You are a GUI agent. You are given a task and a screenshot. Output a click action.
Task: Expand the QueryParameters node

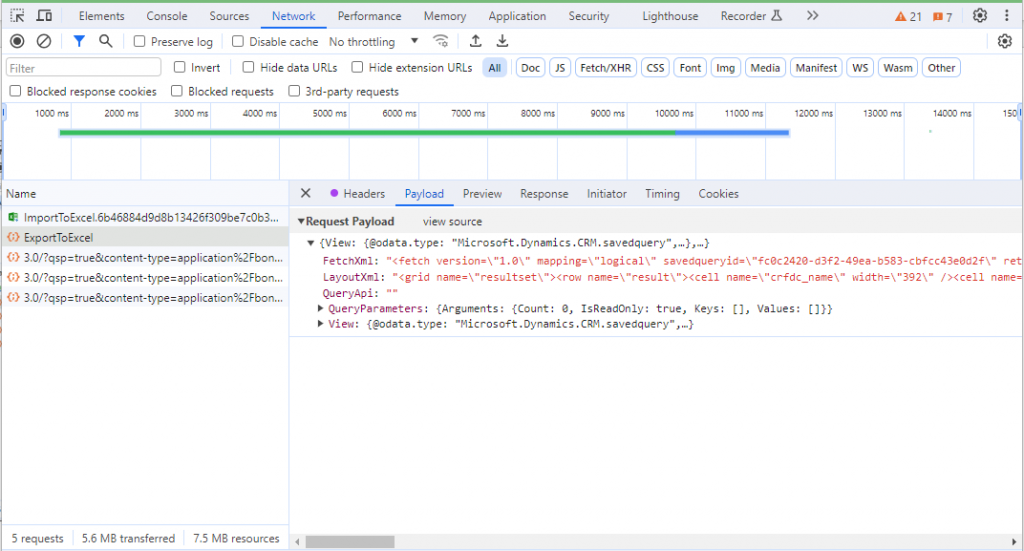pyautogui.click(x=321, y=308)
